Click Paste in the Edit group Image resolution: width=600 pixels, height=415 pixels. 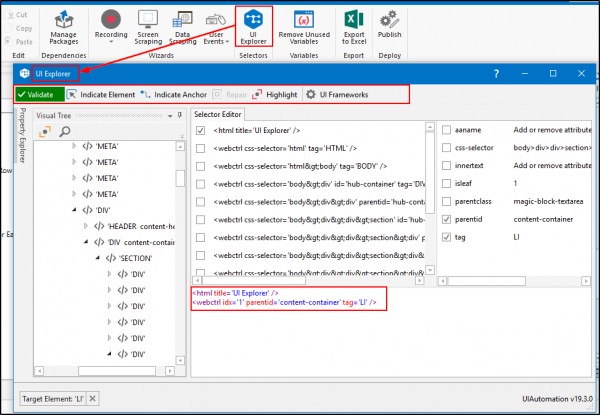19,41
